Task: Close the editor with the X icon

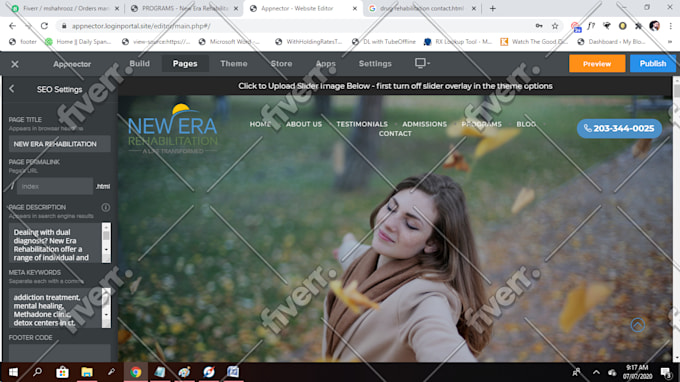Action: 15,64
